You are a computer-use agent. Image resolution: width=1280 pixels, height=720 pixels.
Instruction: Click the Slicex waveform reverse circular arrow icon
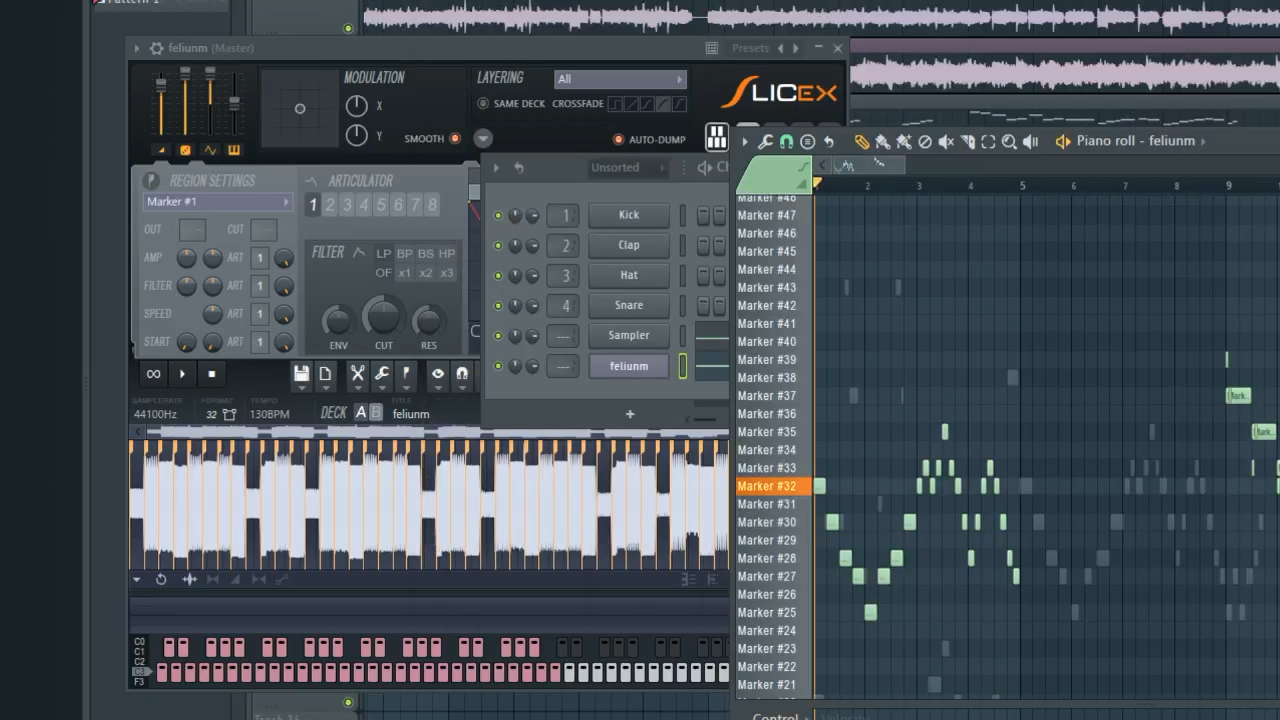(161, 579)
